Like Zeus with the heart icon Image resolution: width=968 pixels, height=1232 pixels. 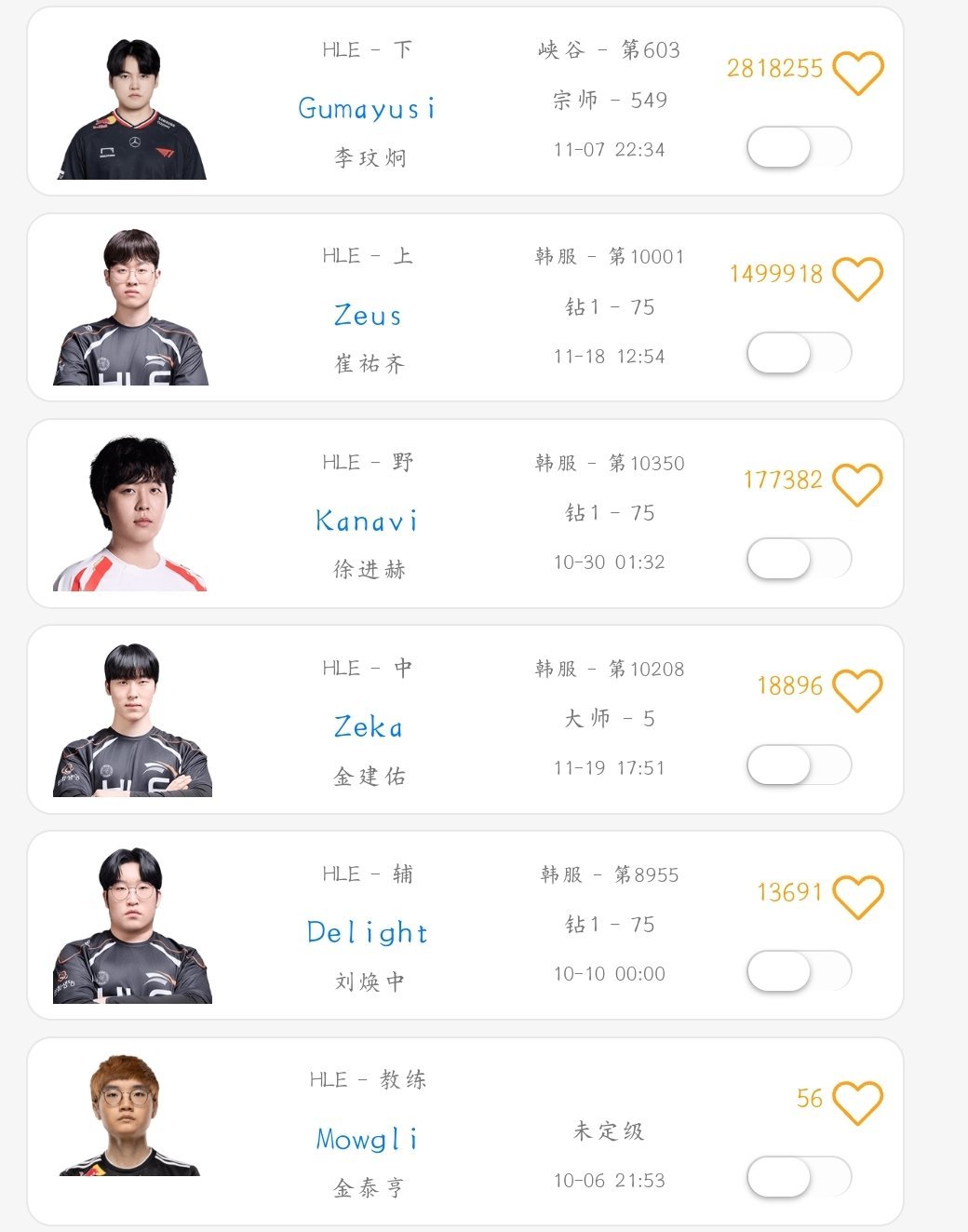click(x=856, y=278)
